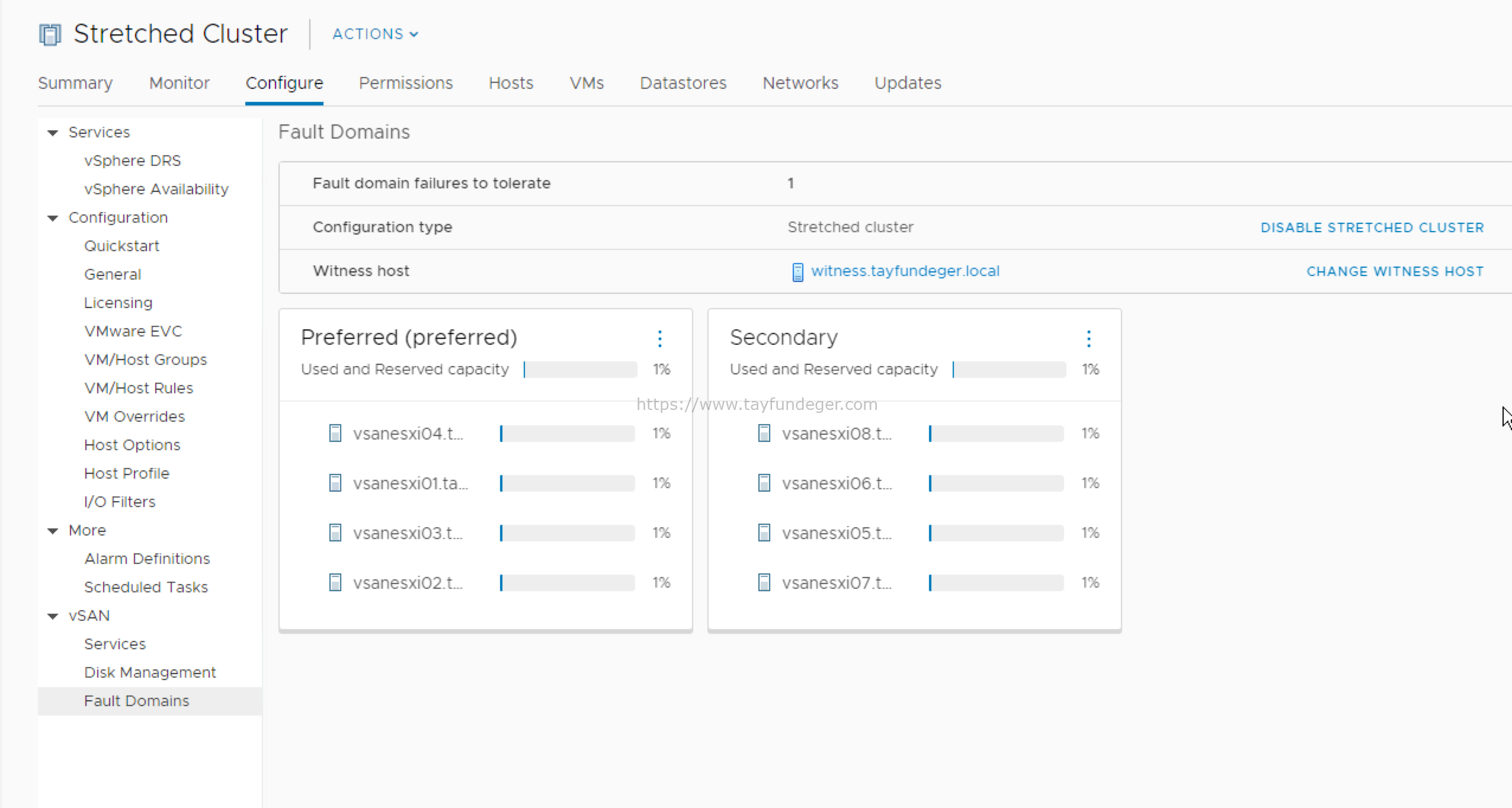This screenshot has height=808, width=1512.
Task: Click the vsanesxi07 host icon
Action: coord(764,582)
